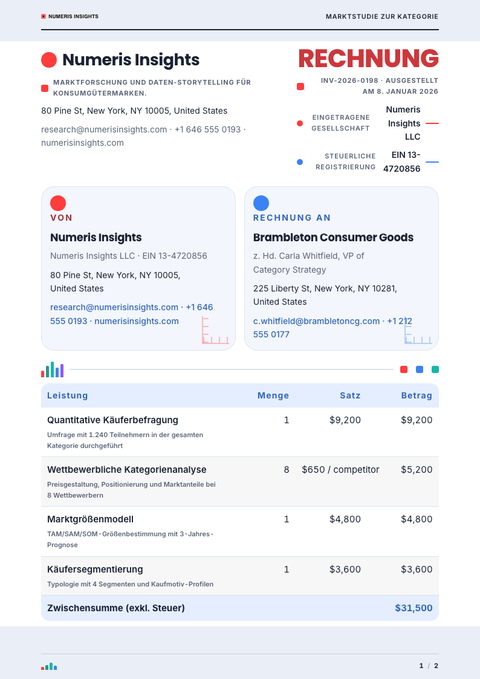Image resolution: width=480 pixels, height=679 pixels.
Task: Click the small red logo in the top header
Action: click(x=43, y=16)
